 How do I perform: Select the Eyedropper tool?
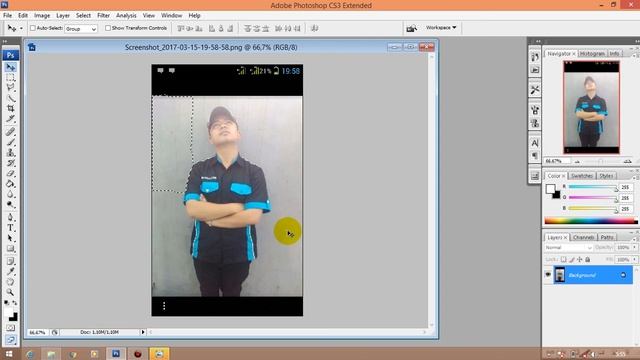pos(11,272)
